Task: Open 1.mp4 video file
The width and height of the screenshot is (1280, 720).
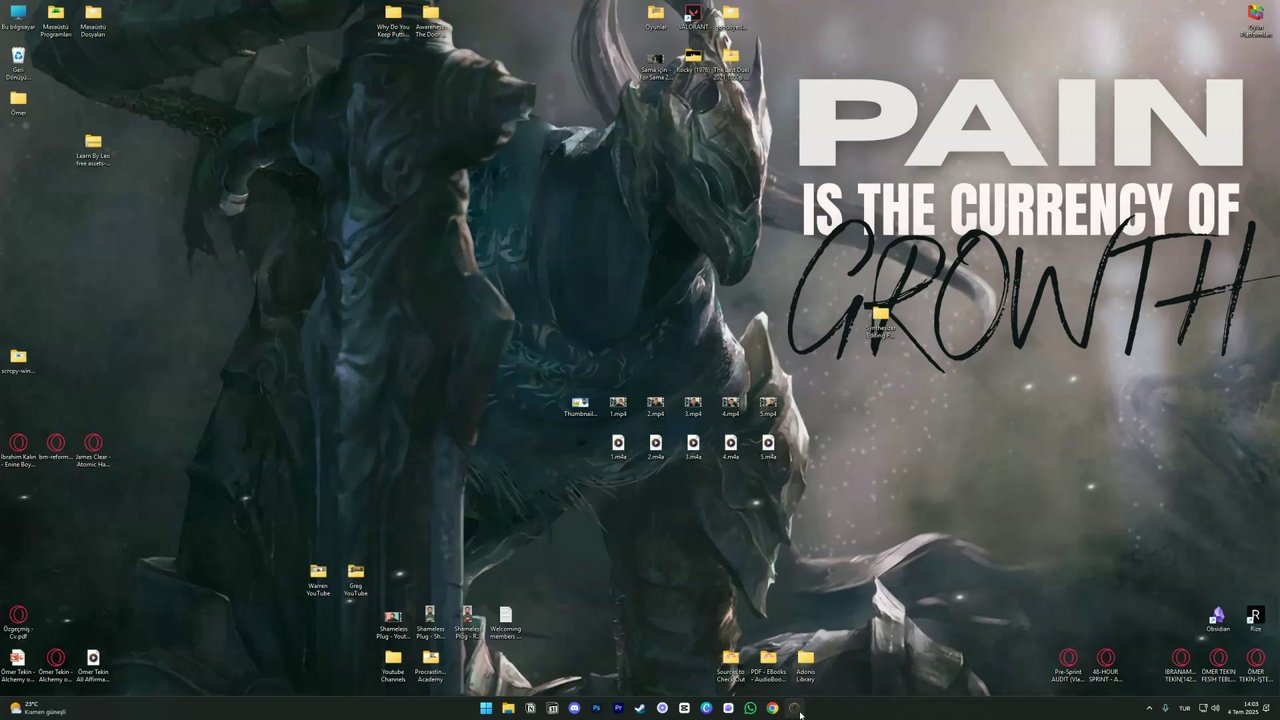Action: 618,406
